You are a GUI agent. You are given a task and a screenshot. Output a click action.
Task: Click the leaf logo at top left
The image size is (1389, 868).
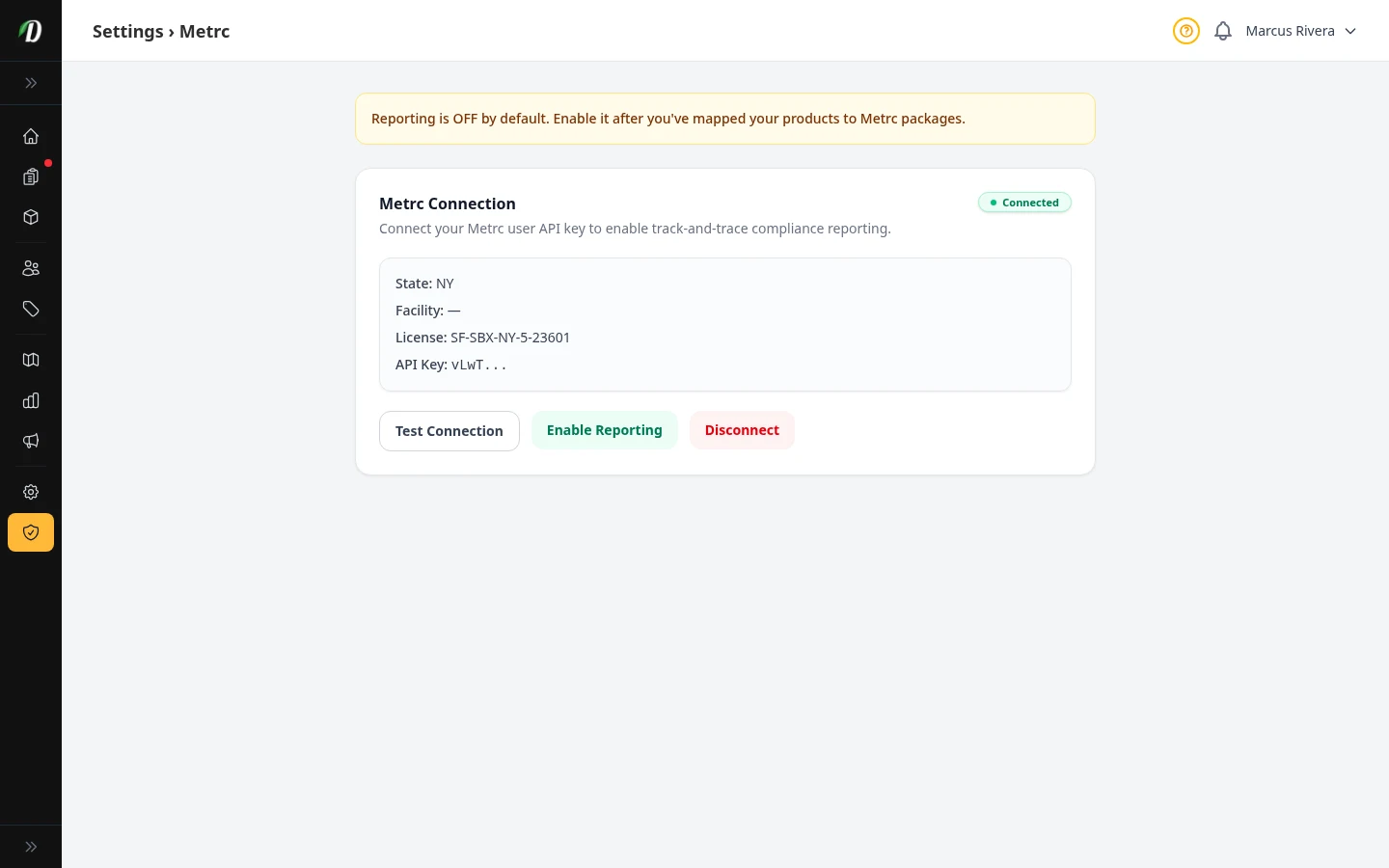(x=31, y=31)
